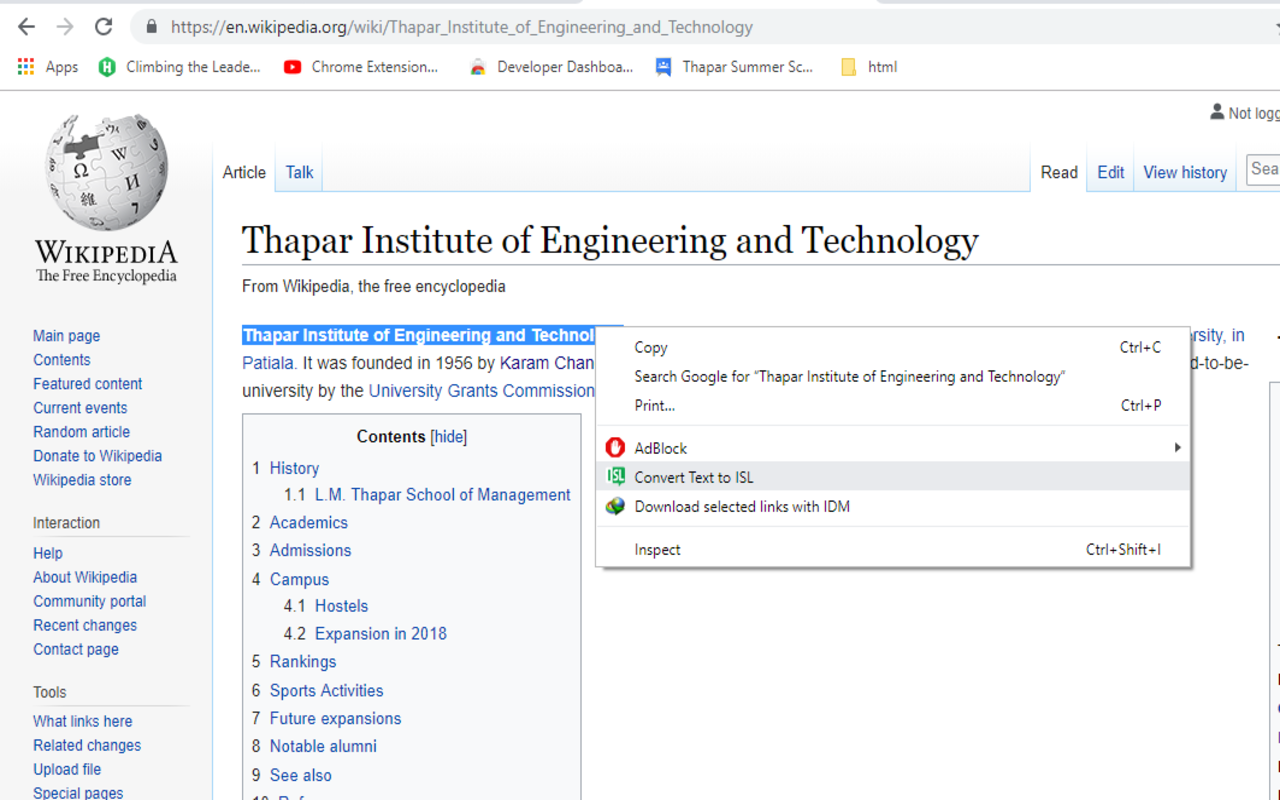Switch to the Talk tab
This screenshot has width=1280, height=800.
(299, 172)
